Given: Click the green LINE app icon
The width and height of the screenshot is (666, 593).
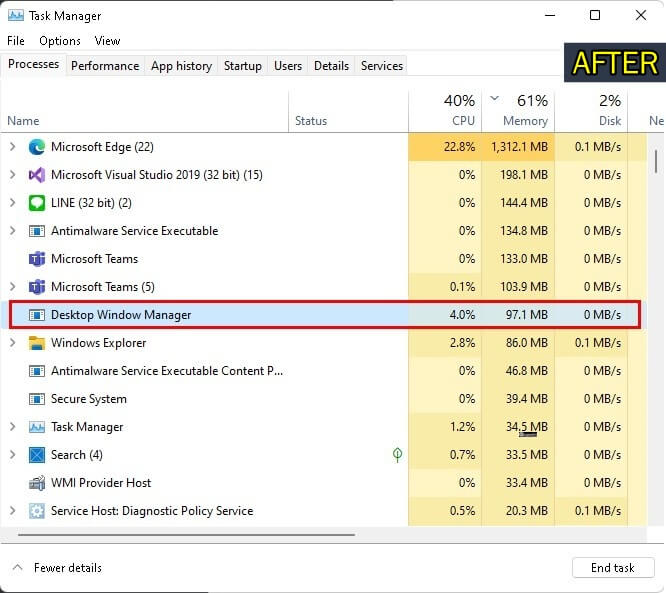Looking at the screenshot, I should point(37,203).
